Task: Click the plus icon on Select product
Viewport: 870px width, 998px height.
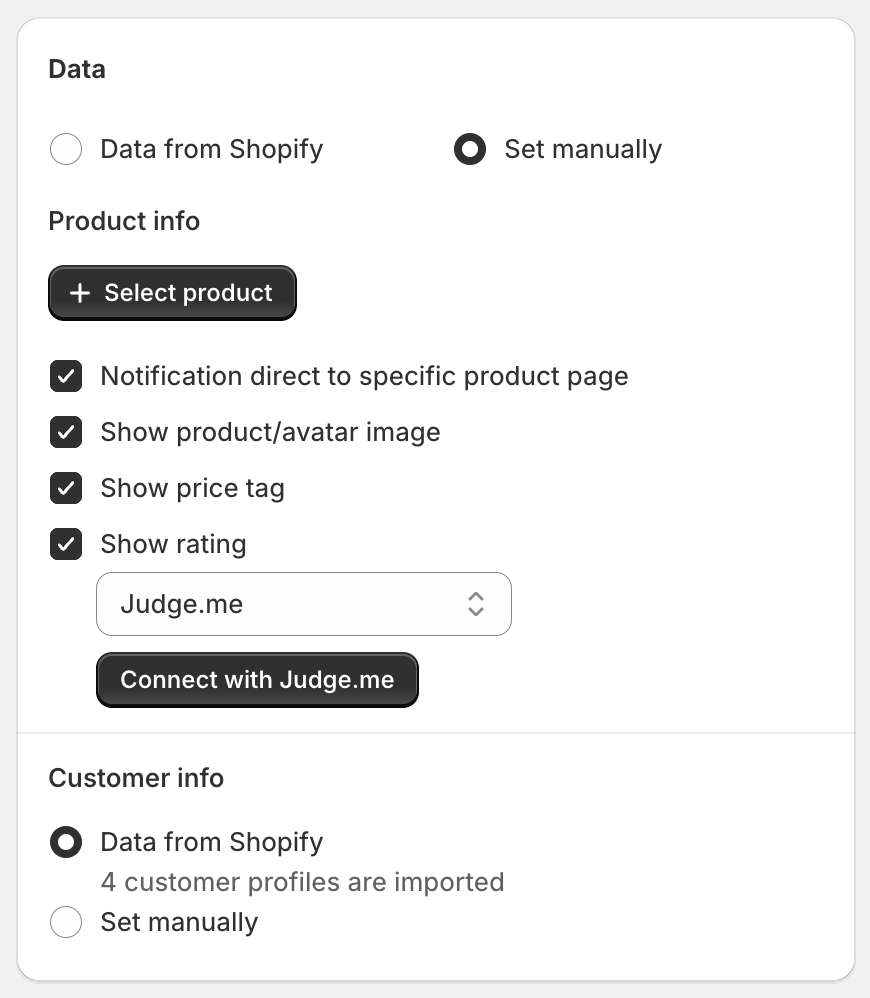Action: pos(81,293)
